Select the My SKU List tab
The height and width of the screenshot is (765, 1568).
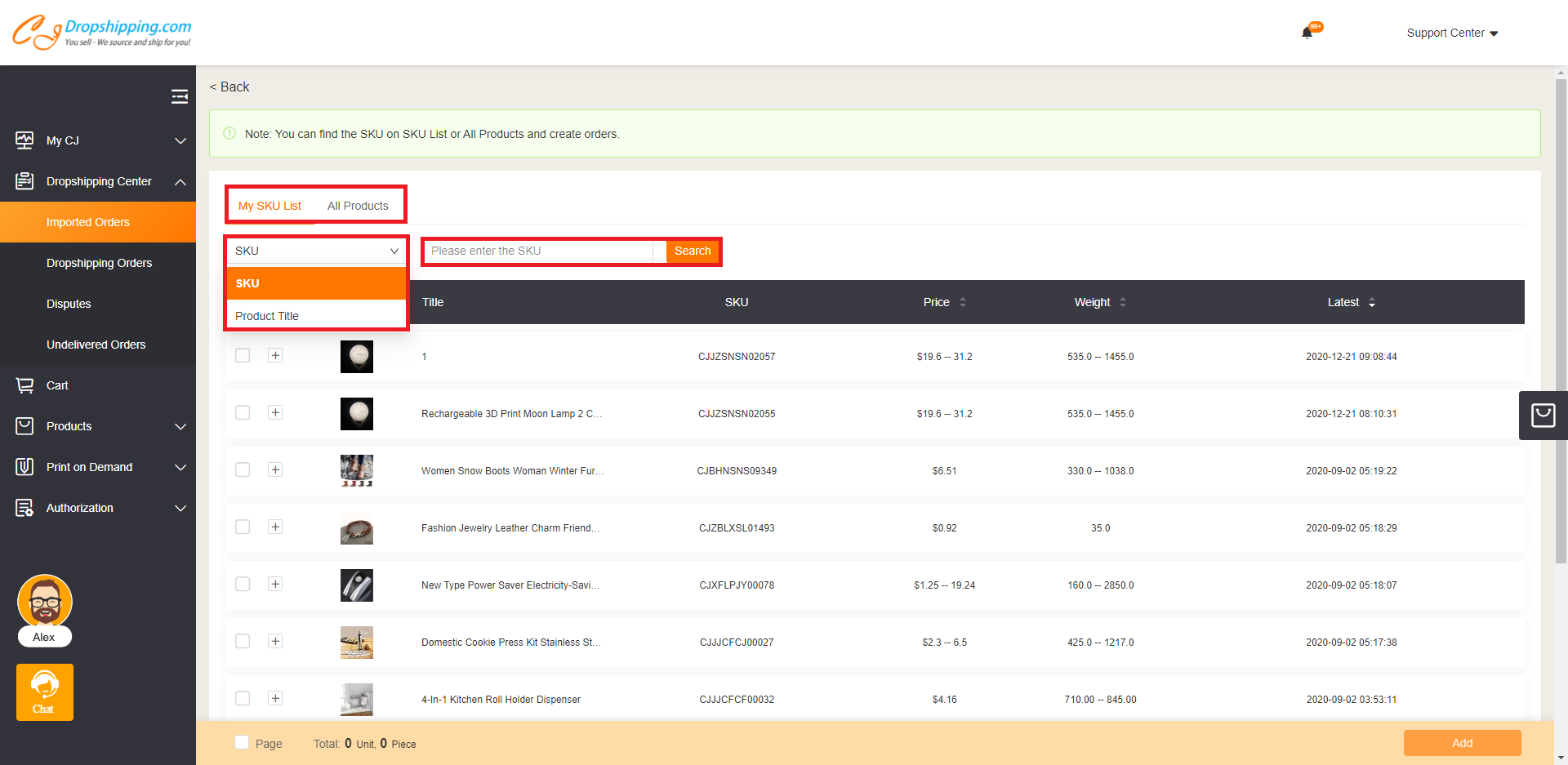point(270,206)
